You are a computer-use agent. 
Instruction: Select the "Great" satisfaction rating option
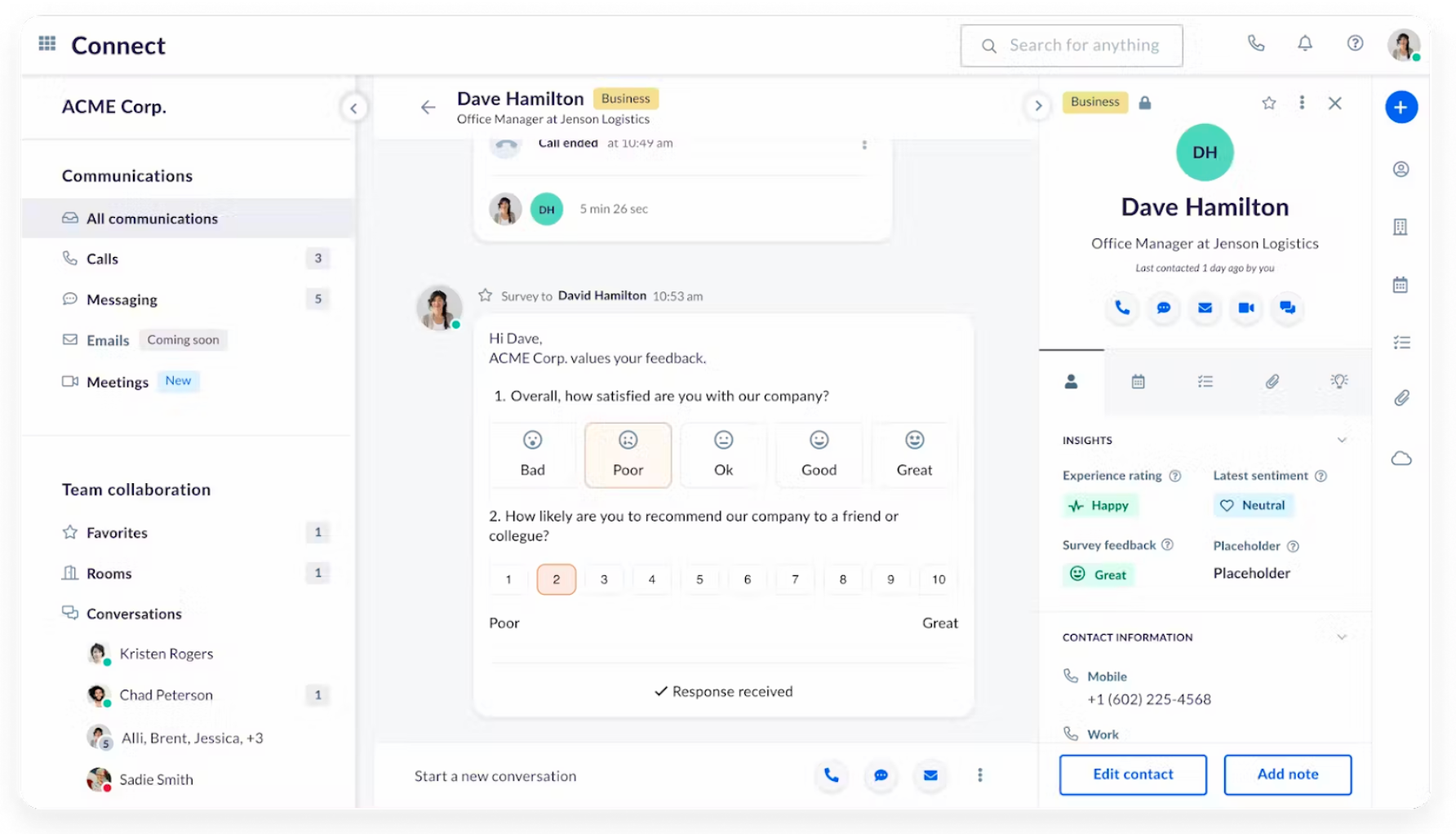pos(914,455)
